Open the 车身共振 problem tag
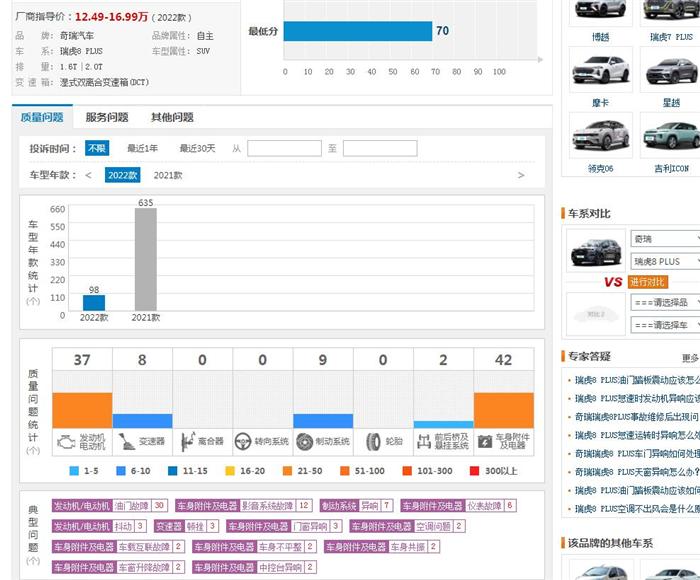 [382, 547]
